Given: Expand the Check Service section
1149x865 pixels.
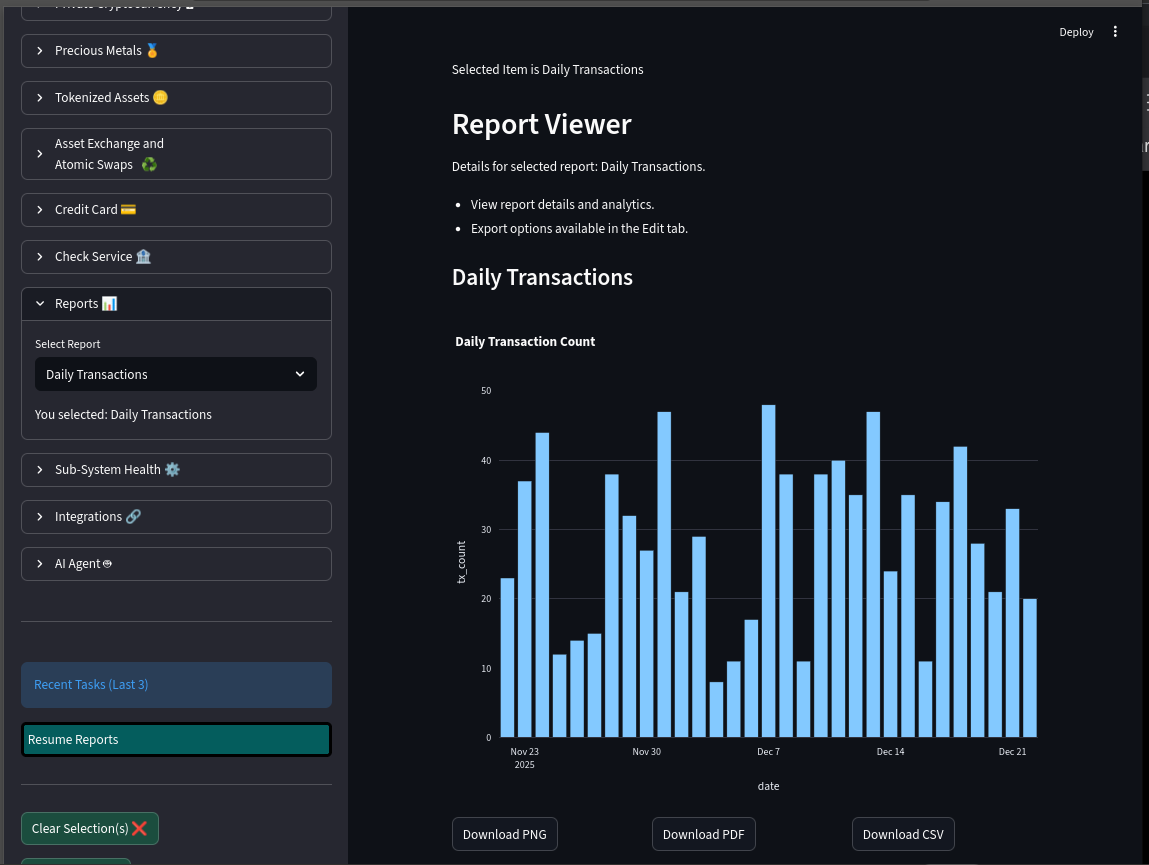Looking at the screenshot, I should [x=176, y=257].
